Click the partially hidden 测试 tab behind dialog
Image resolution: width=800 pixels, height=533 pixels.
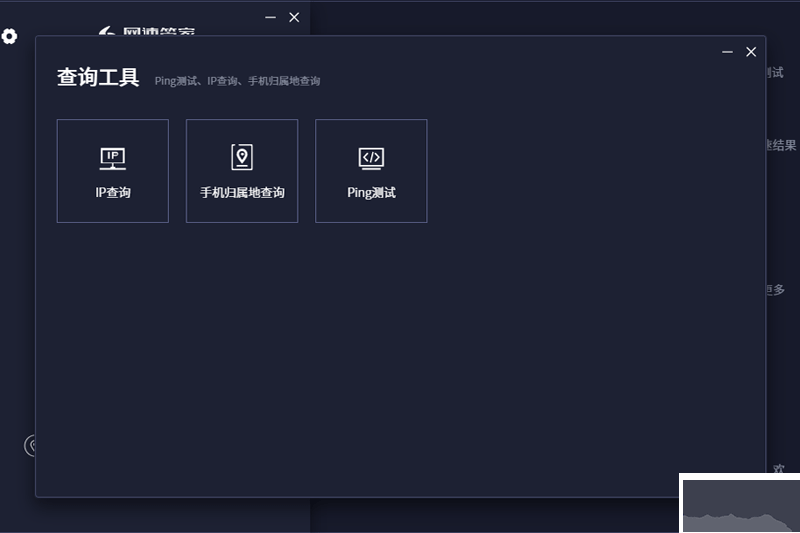775,73
